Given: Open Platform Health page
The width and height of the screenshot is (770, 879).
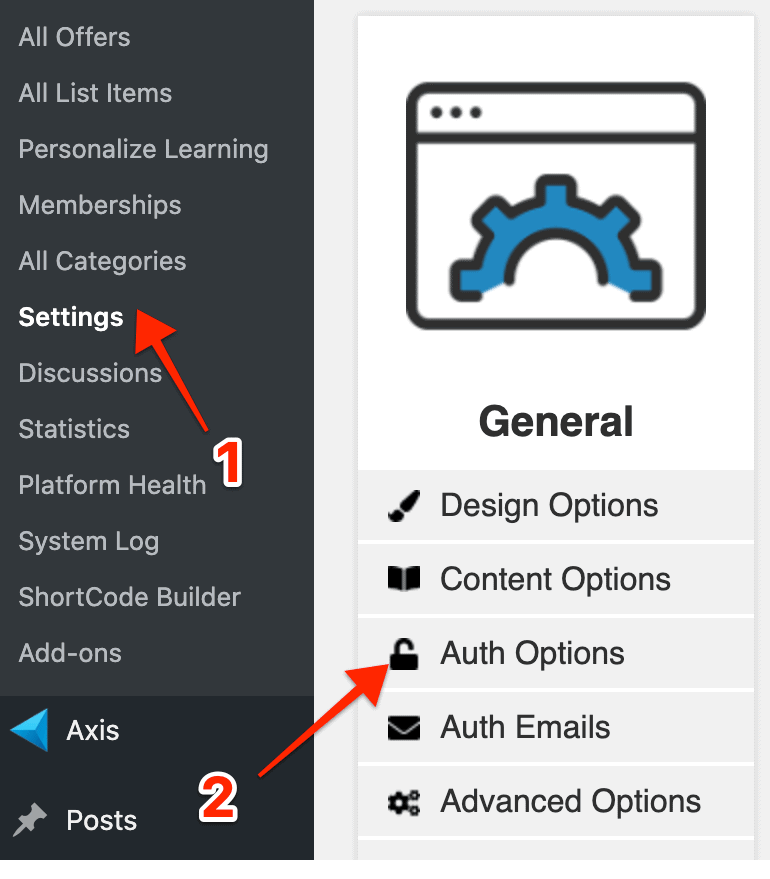Looking at the screenshot, I should 112,485.
